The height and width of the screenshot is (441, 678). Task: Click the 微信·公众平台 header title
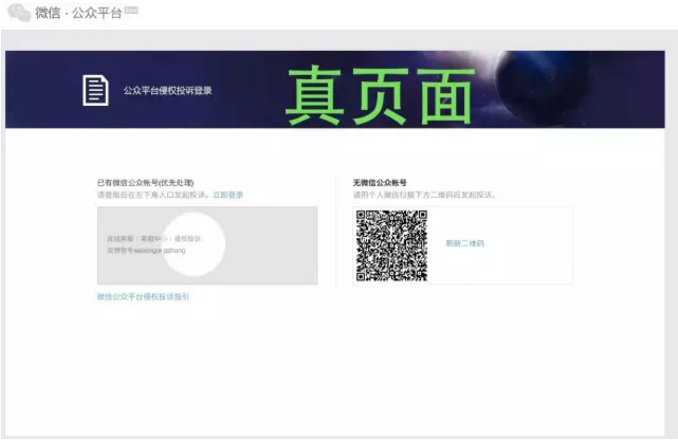pos(79,13)
